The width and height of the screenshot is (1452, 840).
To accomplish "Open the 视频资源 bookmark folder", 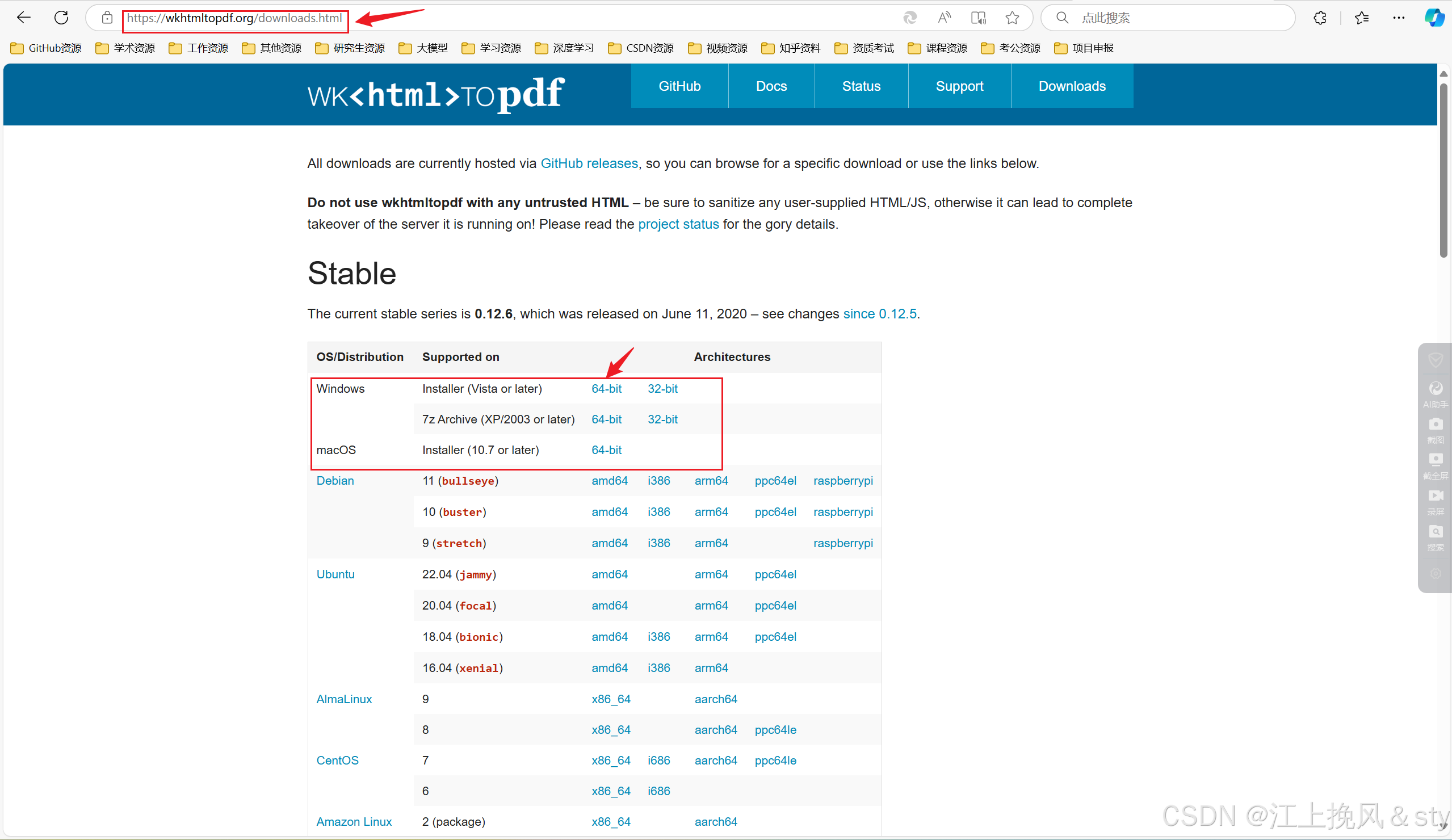I will pyautogui.click(x=717, y=48).
